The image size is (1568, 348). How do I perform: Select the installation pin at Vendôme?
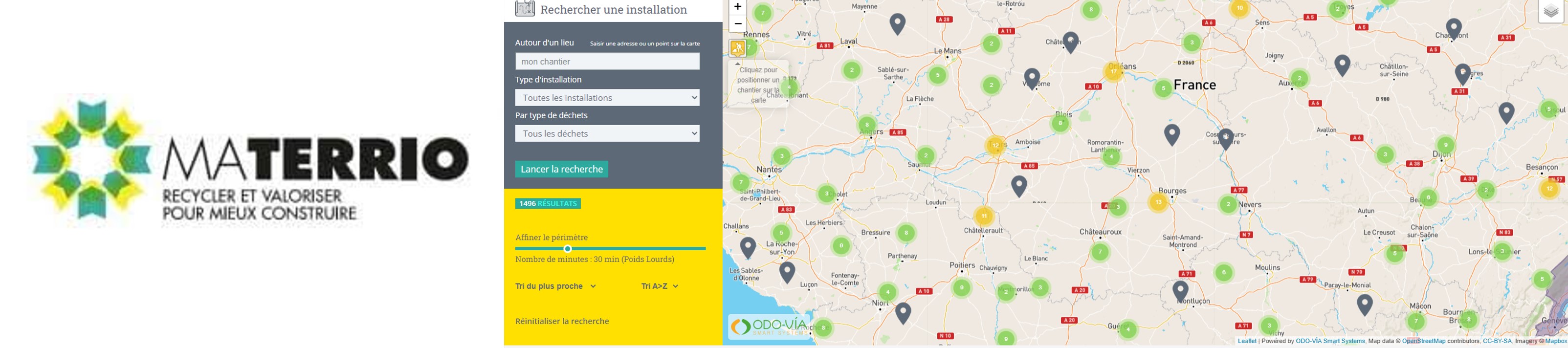point(1032,79)
